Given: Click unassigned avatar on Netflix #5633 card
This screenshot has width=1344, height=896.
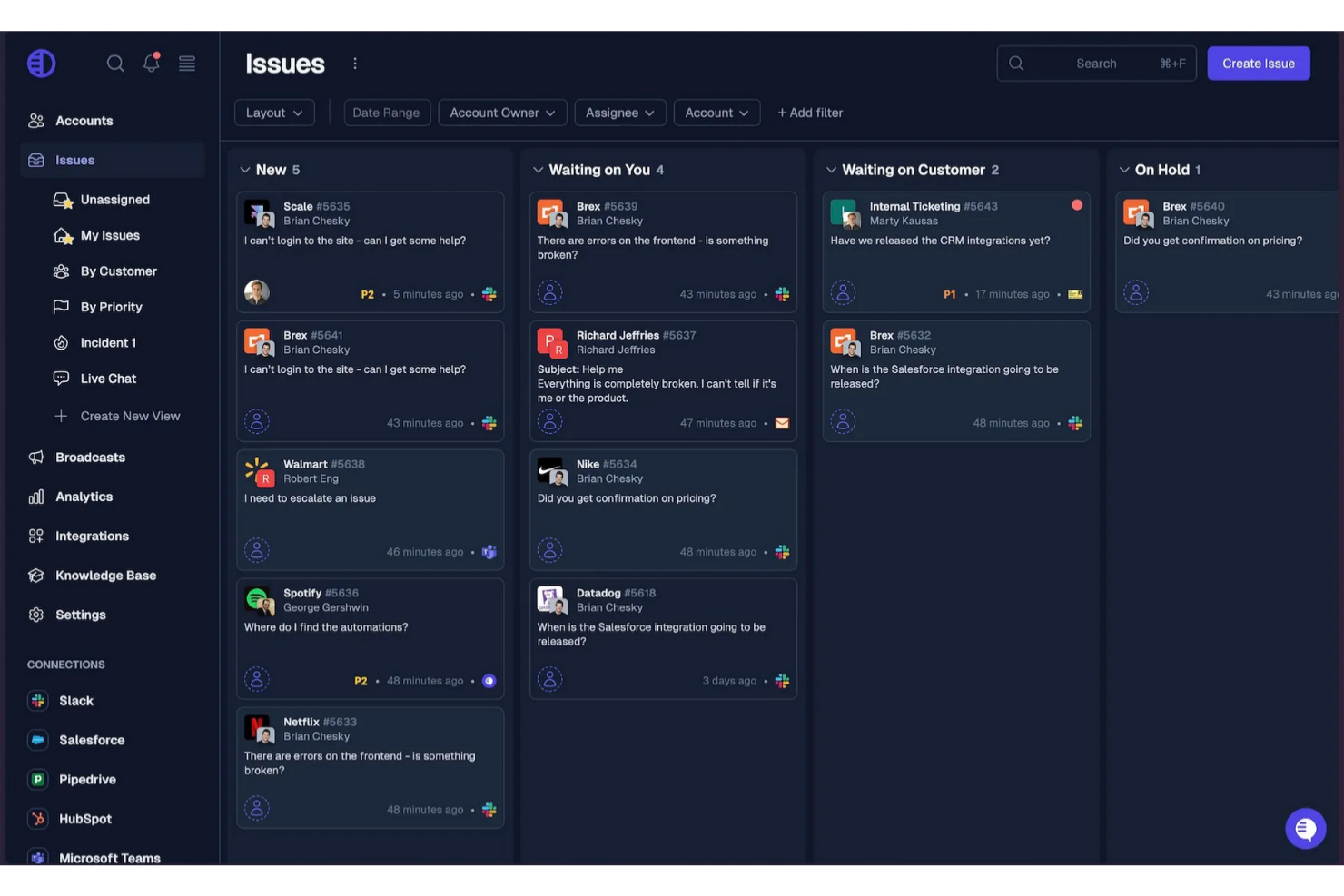Looking at the screenshot, I should 257,808.
